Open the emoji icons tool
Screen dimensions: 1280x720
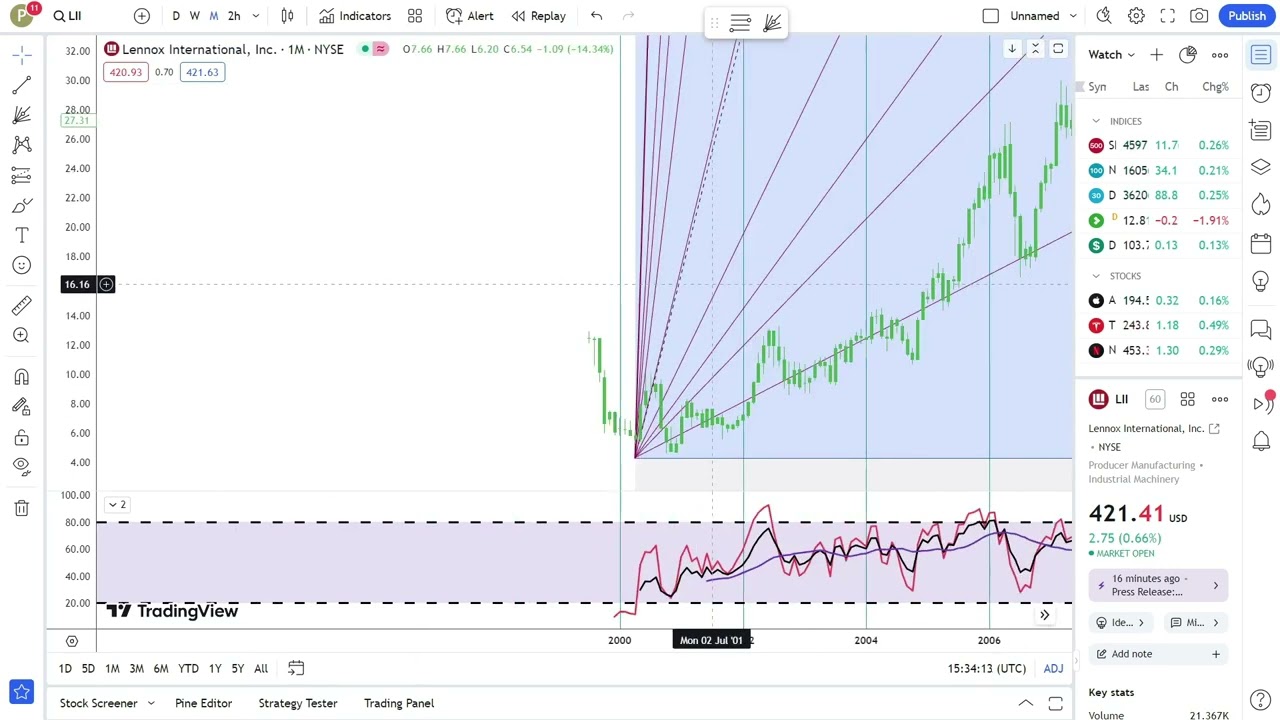coord(22,265)
